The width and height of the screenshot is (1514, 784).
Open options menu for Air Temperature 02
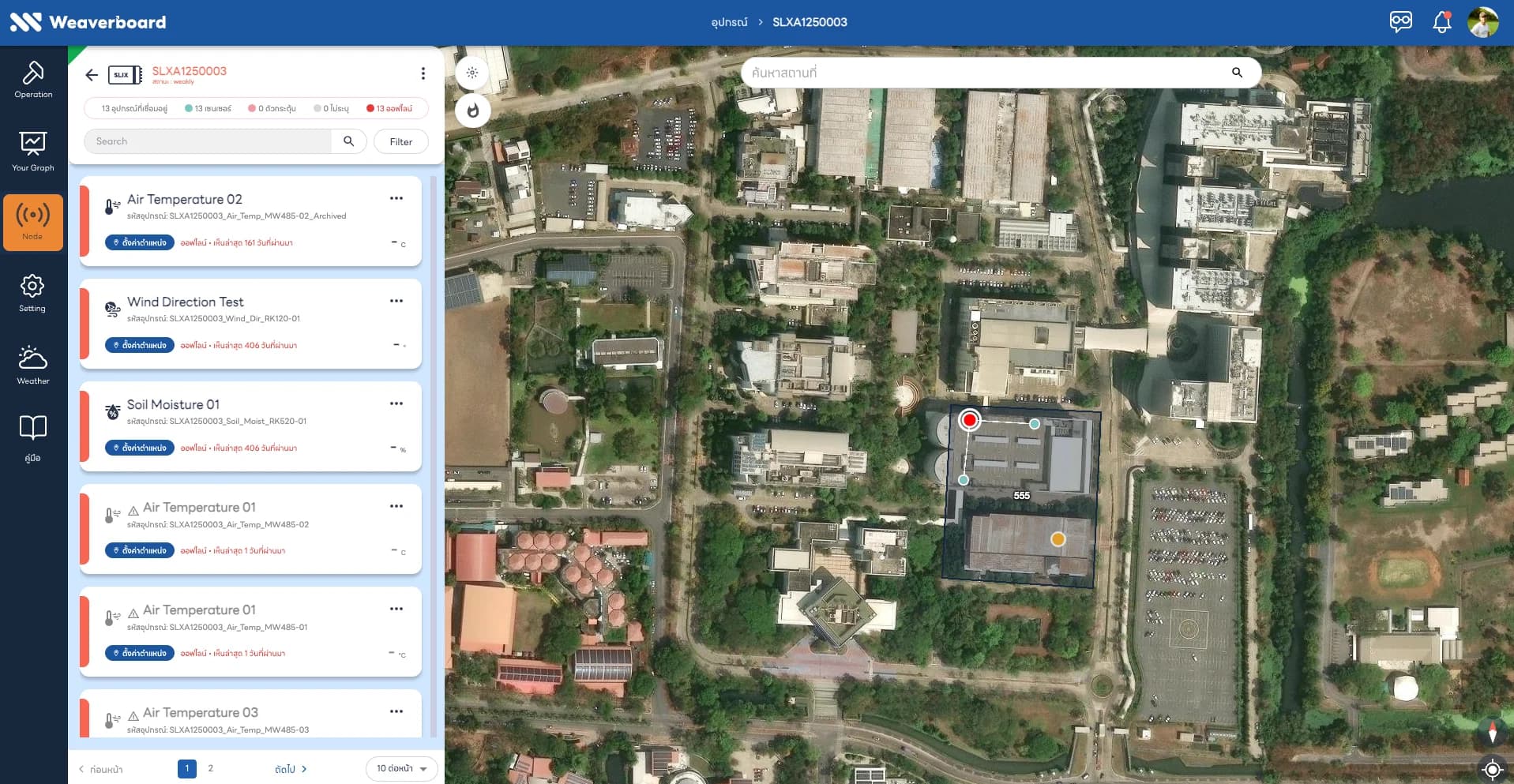coord(396,198)
